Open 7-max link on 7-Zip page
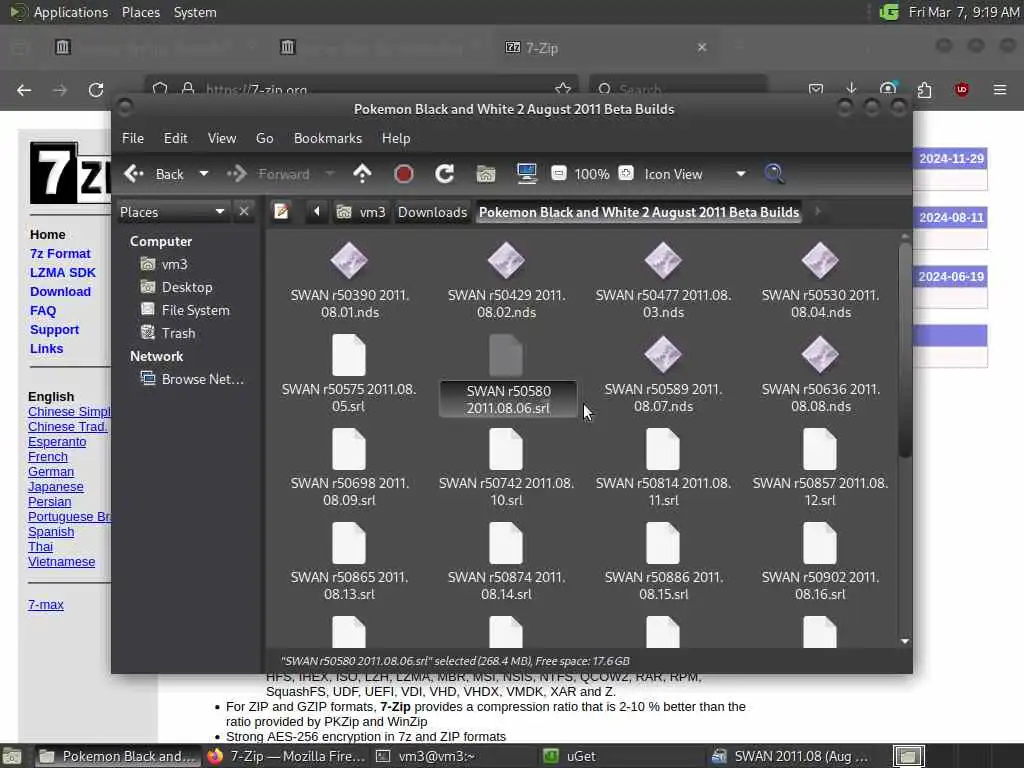Image resolution: width=1024 pixels, height=768 pixels. click(x=46, y=605)
